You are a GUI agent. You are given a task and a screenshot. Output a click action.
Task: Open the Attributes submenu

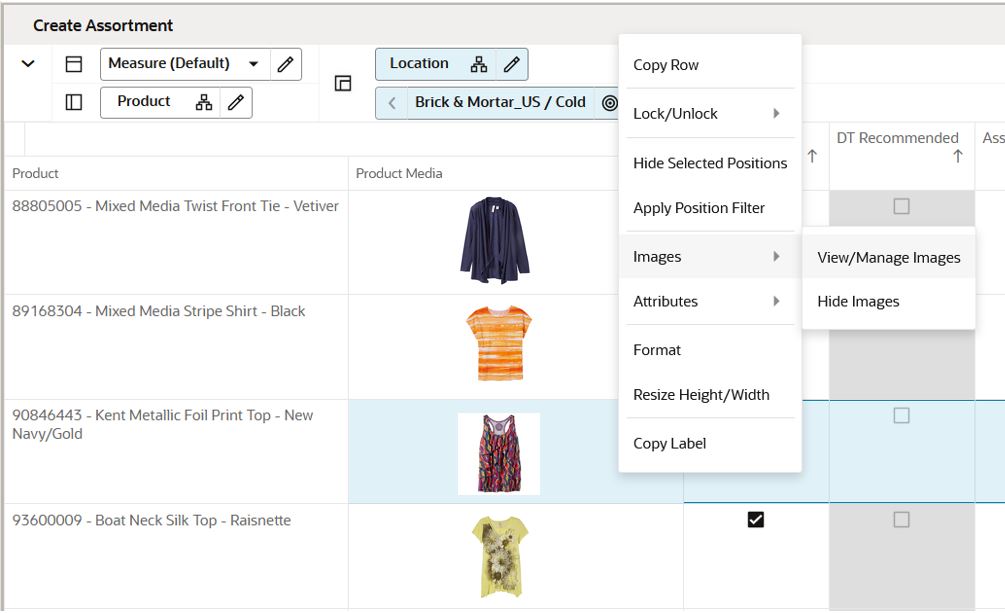pos(710,301)
